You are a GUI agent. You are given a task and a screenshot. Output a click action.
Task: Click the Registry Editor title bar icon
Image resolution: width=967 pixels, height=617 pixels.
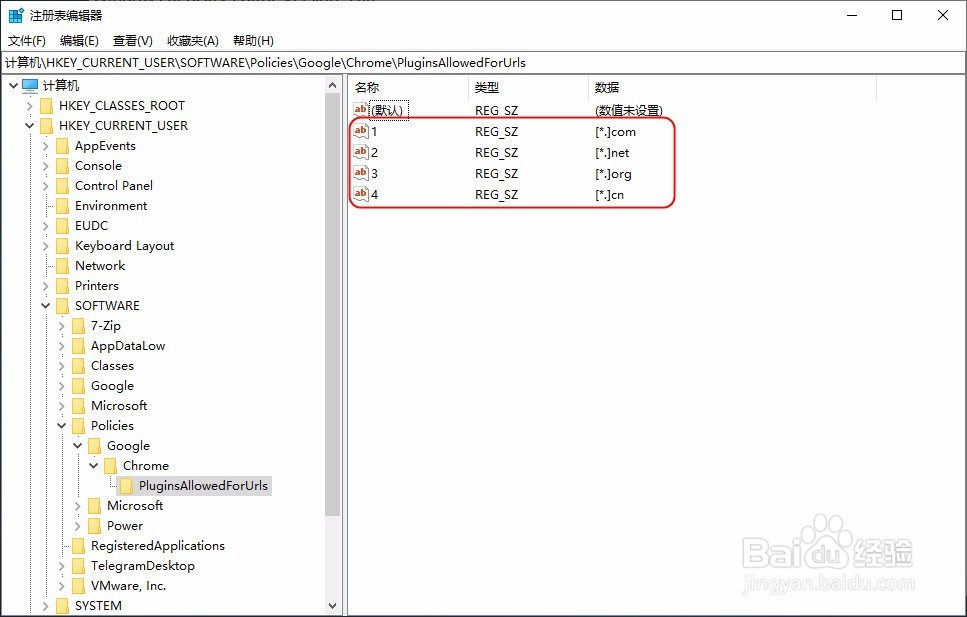16,15
